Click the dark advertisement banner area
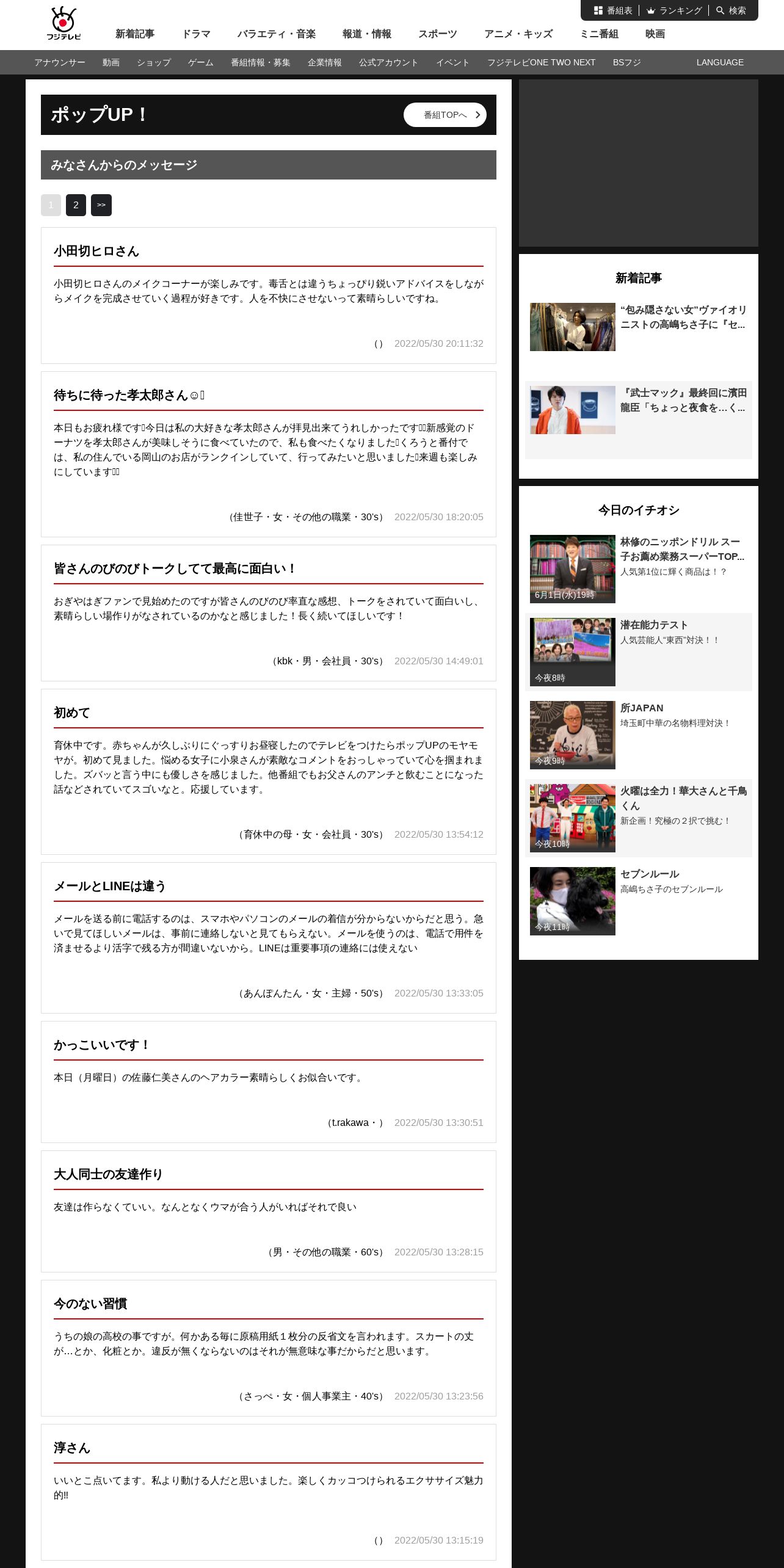The image size is (784, 1568). tap(639, 163)
